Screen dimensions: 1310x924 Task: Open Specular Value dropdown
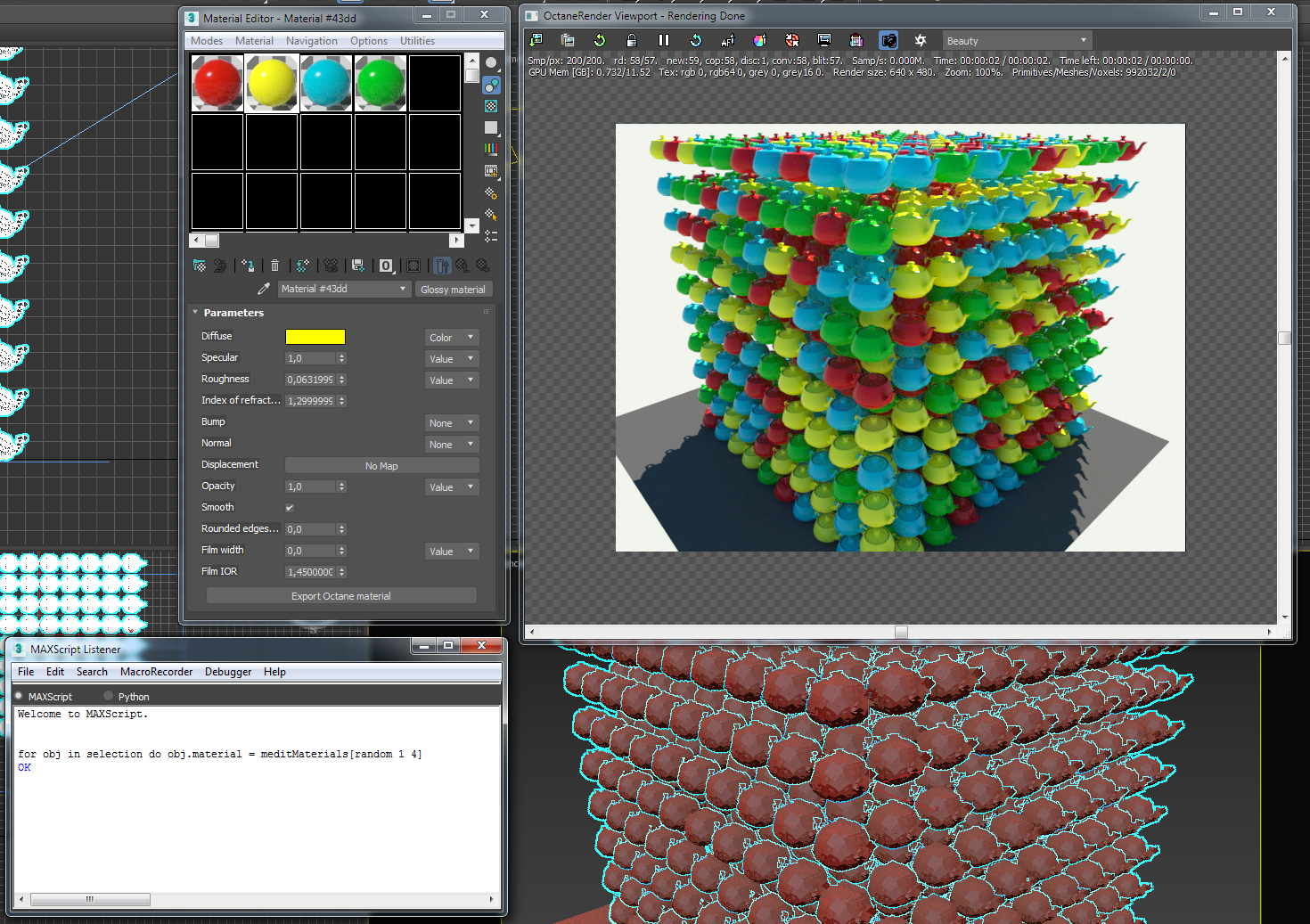452,358
